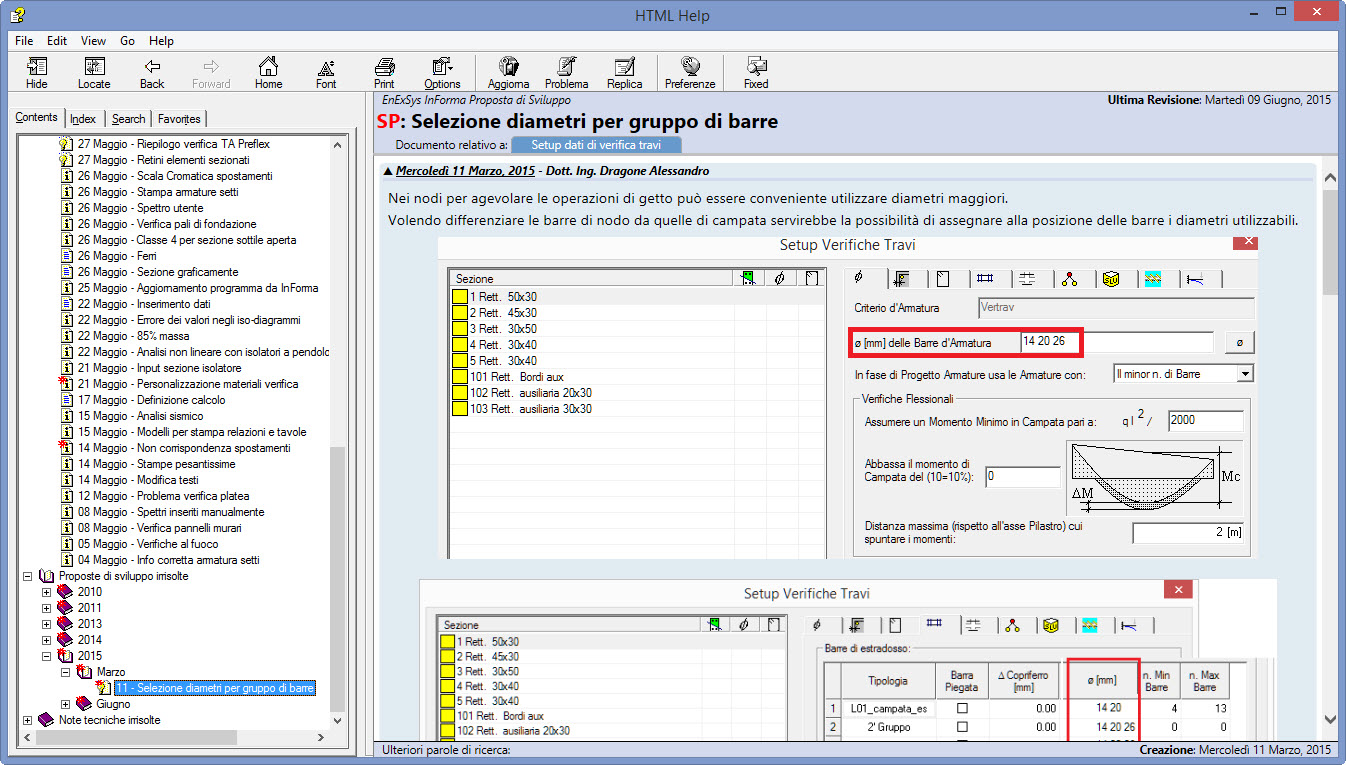Open the Edit menu
1346x765 pixels.
(57, 41)
